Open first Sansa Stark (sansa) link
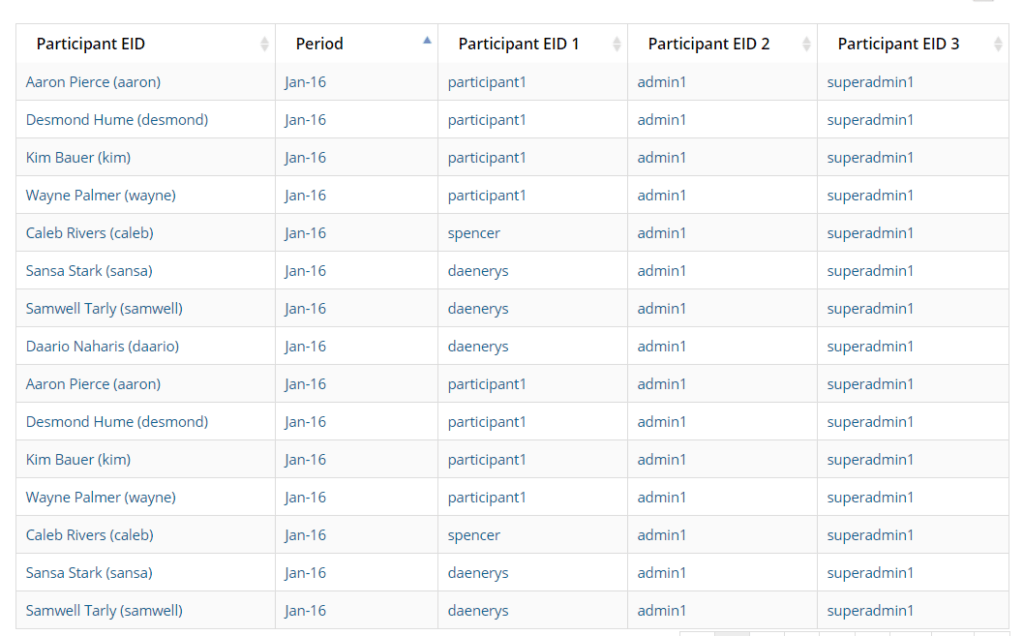 [89, 271]
